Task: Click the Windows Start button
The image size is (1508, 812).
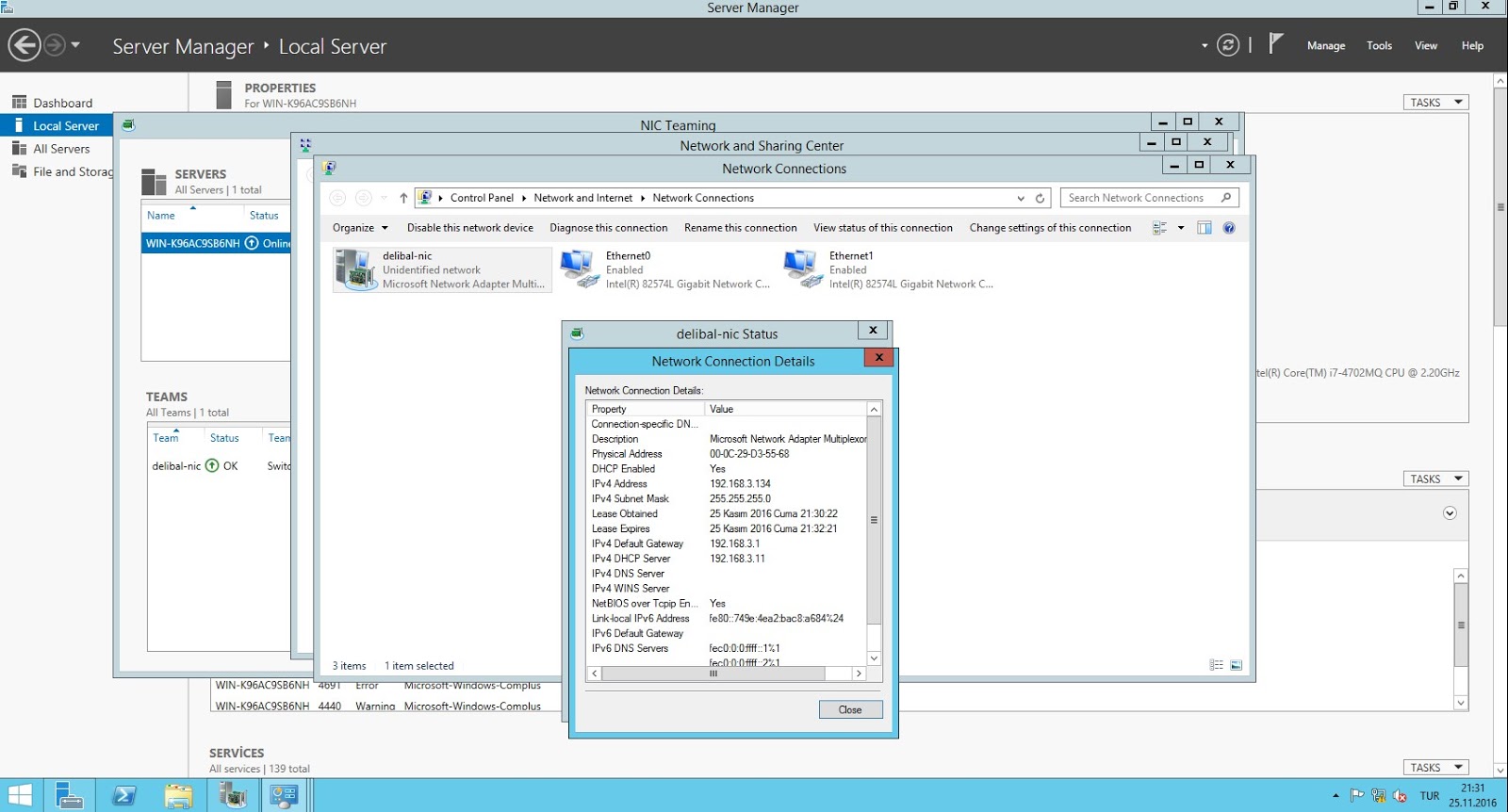Action: pos(20,796)
